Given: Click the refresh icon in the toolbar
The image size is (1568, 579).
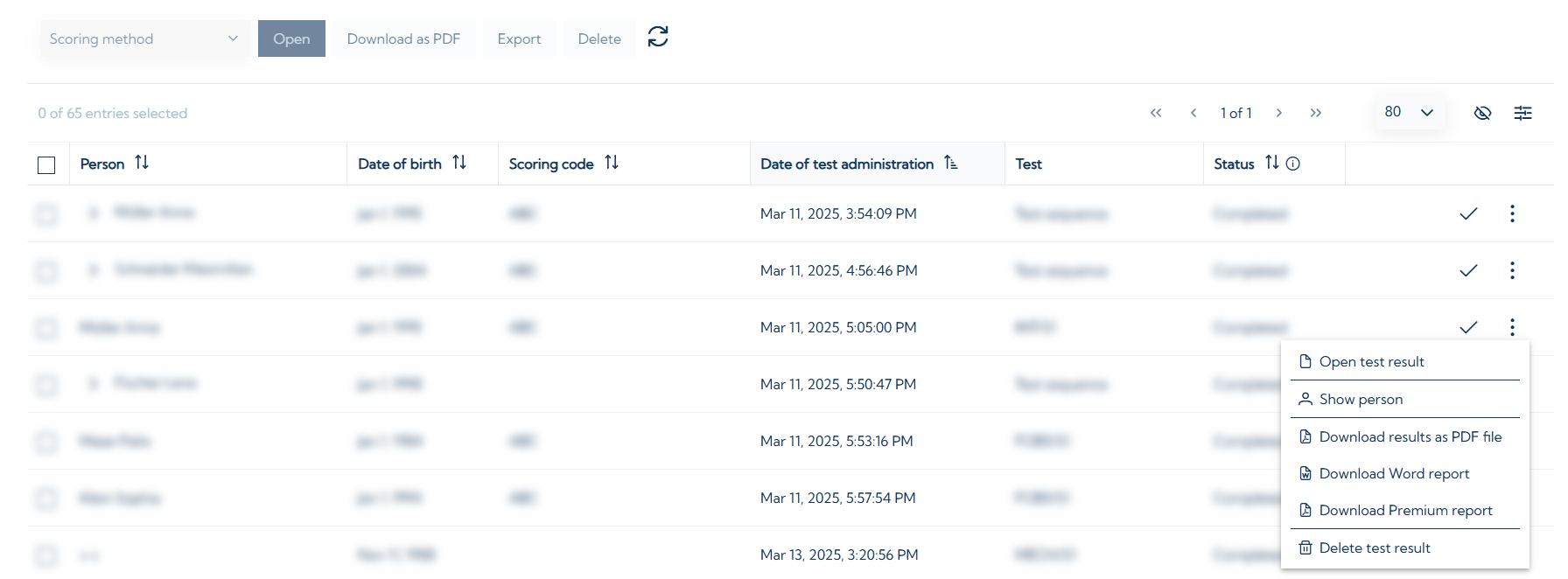Looking at the screenshot, I should (x=658, y=37).
